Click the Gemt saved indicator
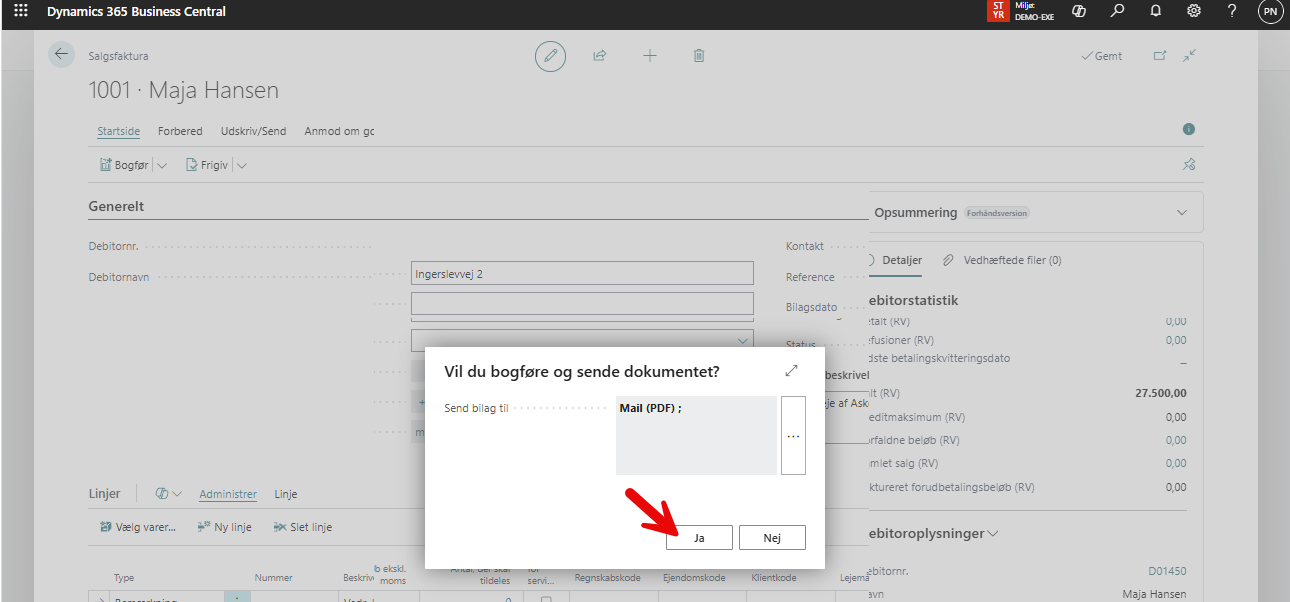 [1102, 56]
